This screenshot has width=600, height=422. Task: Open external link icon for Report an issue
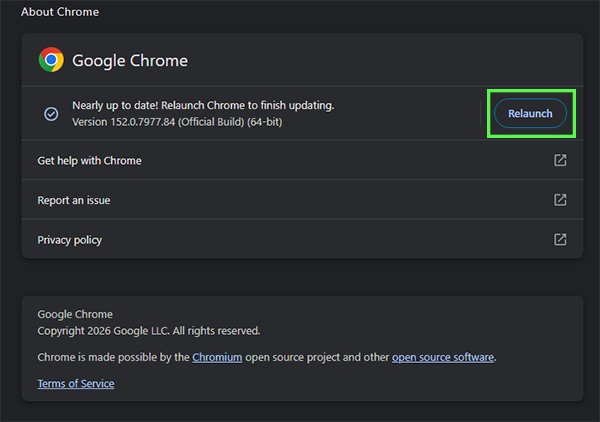(x=560, y=200)
